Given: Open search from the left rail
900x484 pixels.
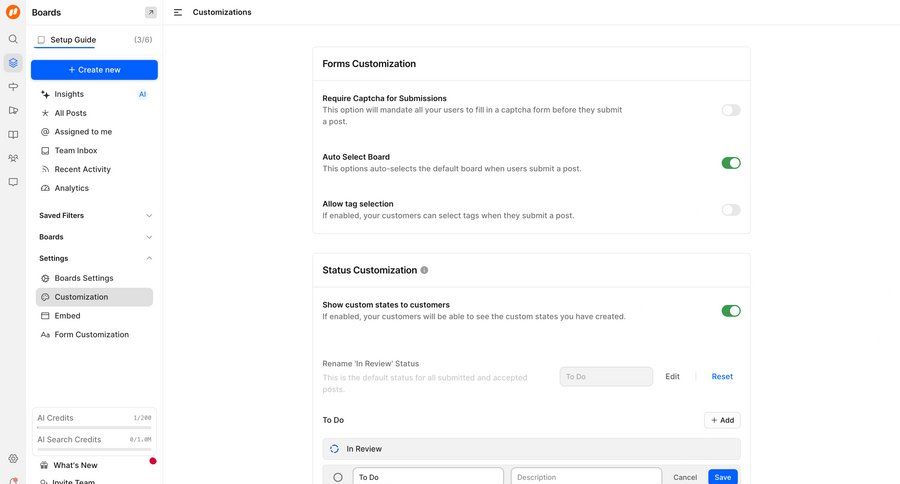Looking at the screenshot, I should tap(13, 39).
